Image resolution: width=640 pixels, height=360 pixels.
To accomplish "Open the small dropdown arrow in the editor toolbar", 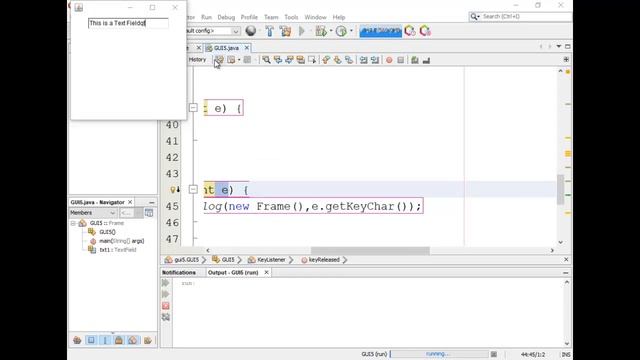I will coord(239,60).
